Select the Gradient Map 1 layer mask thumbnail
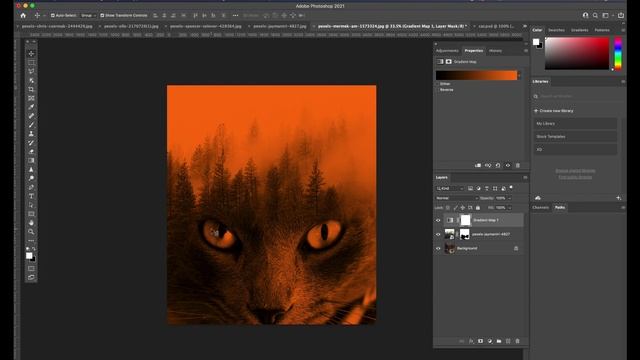The height and width of the screenshot is (360, 640). [x=465, y=220]
